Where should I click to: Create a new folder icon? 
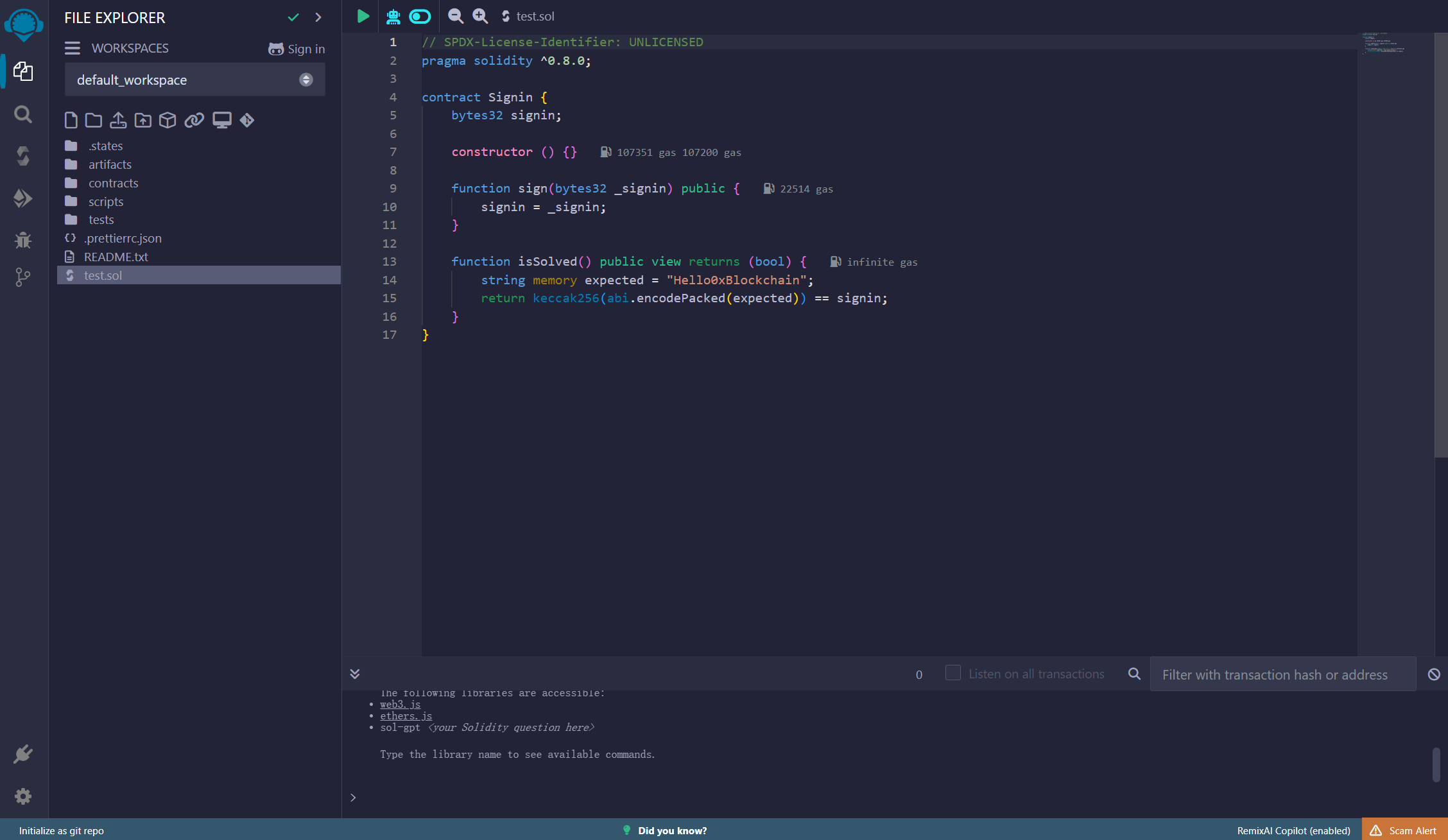(x=94, y=120)
